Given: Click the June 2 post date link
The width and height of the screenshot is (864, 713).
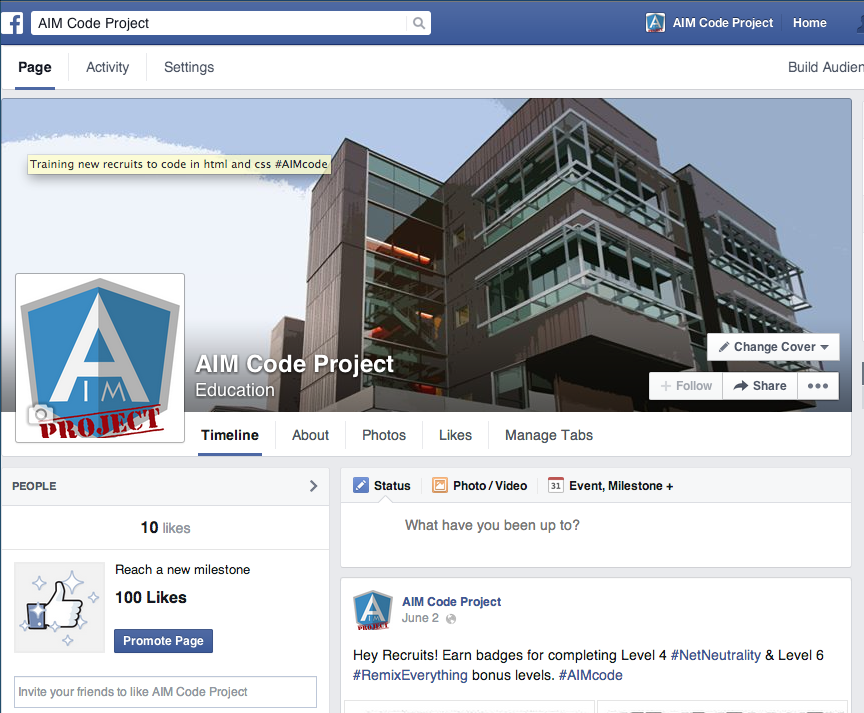Looking at the screenshot, I should (420, 618).
